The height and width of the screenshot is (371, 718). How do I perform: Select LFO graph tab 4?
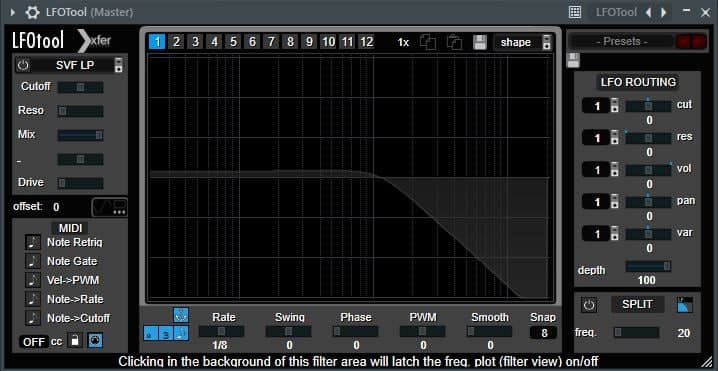[214, 42]
